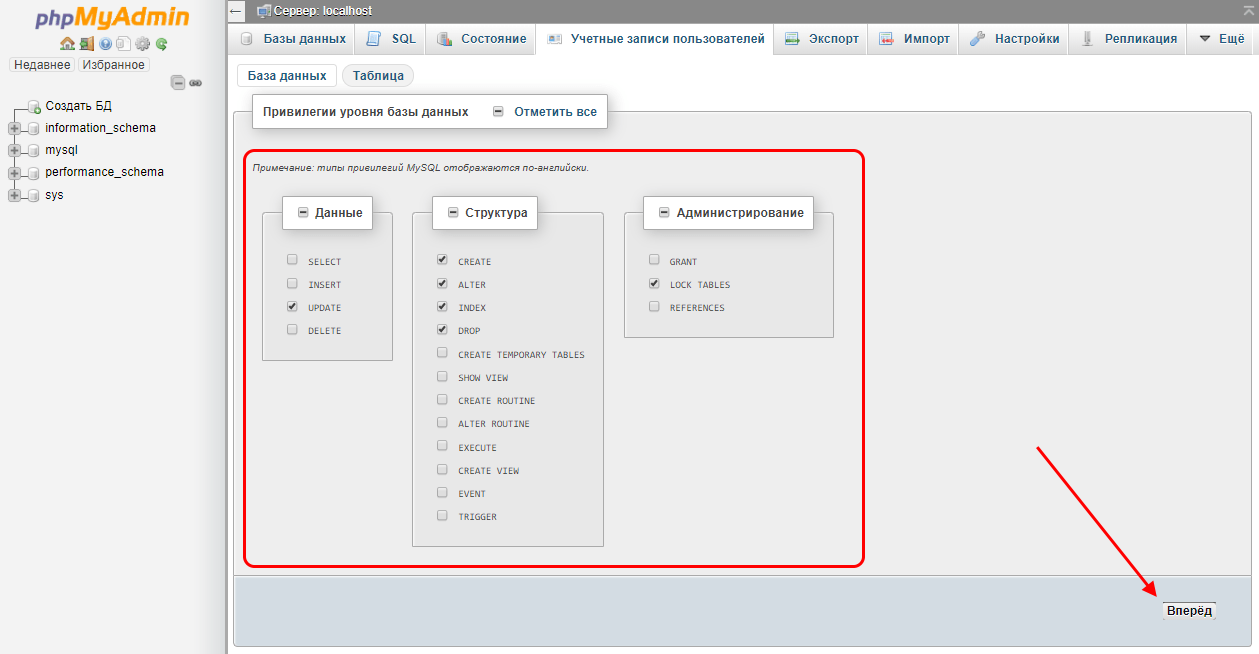This screenshot has height=654, width=1259.
Task: Select the Таблица sub-tab
Action: (x=378, y=75)
